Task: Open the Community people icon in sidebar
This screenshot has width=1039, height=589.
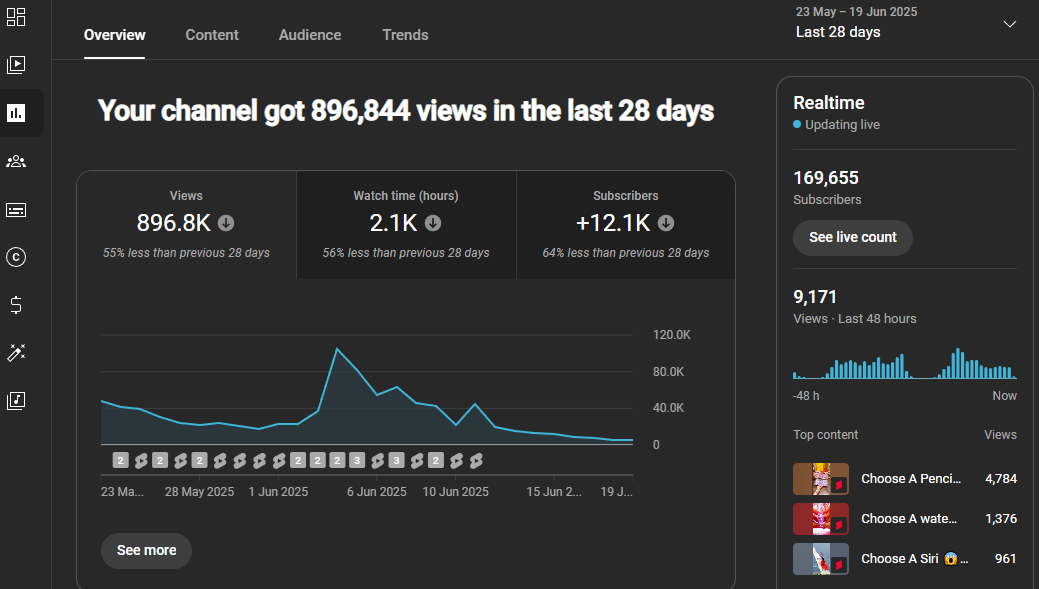Action: point(16,161)
